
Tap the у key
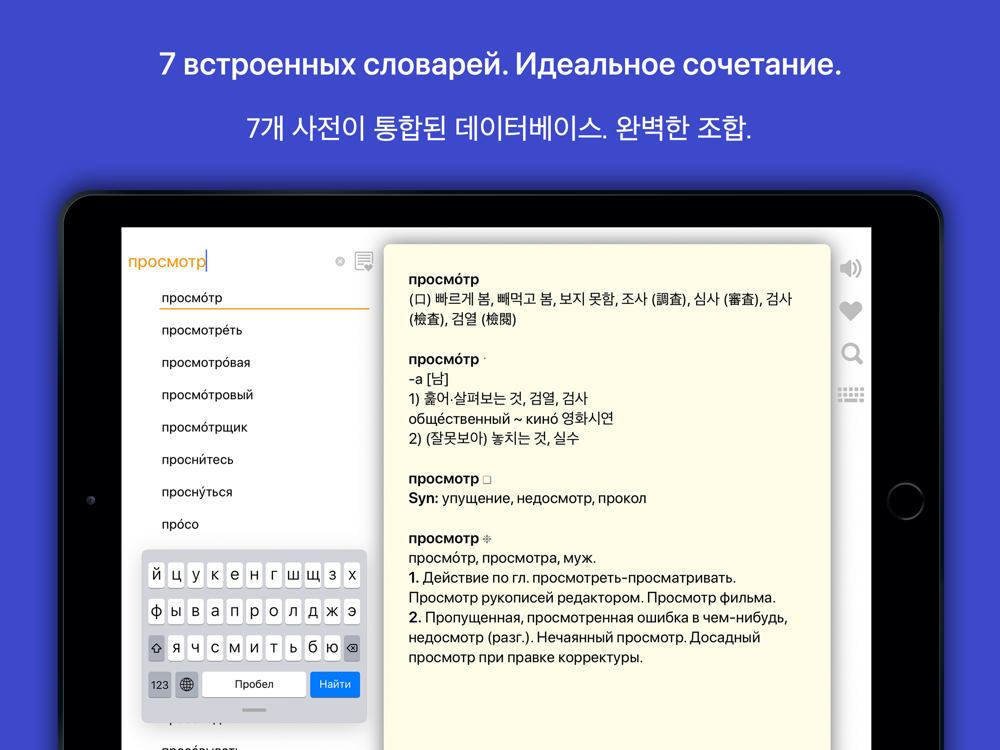click(196, 575)
